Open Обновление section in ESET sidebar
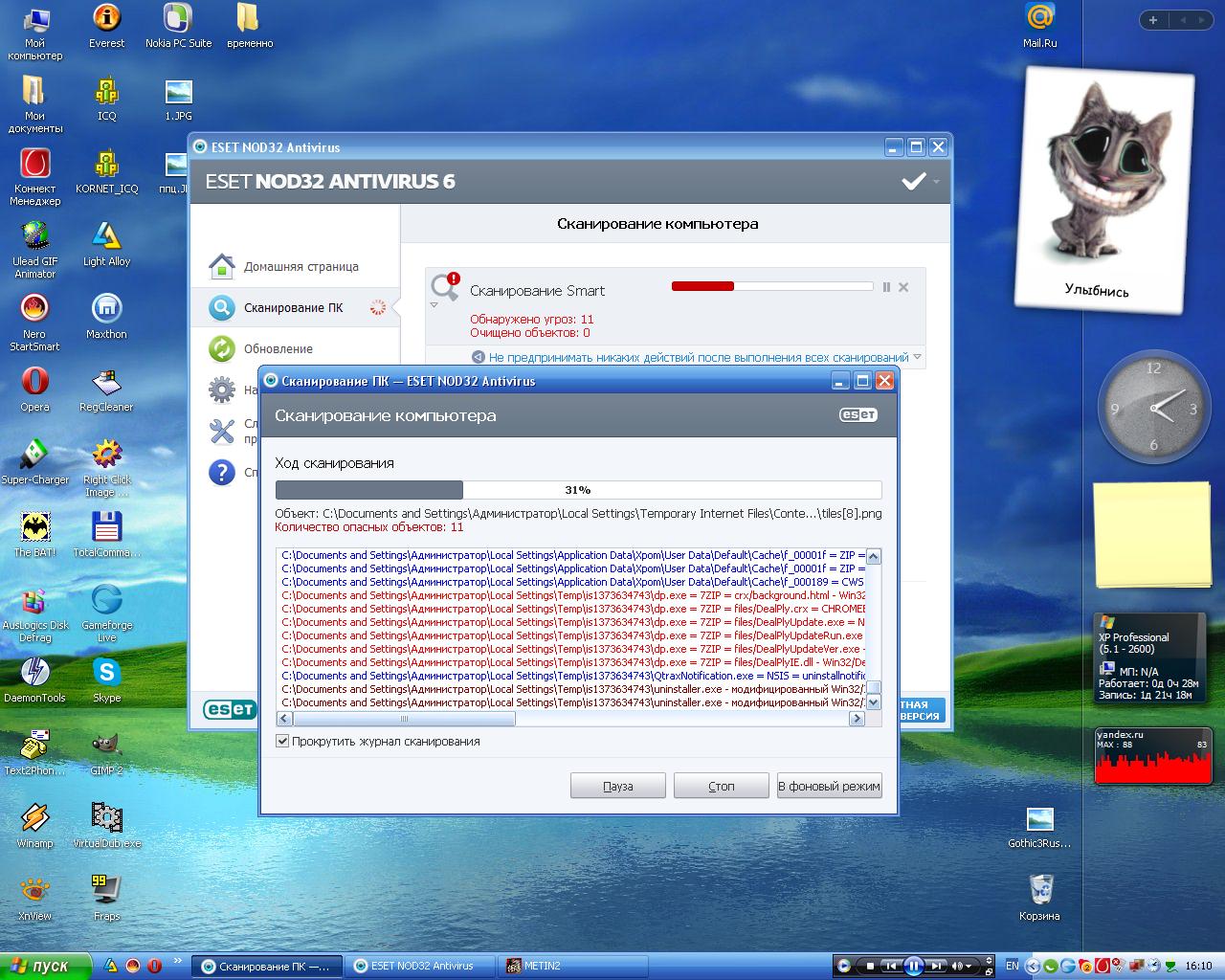 tap(278, 348)
